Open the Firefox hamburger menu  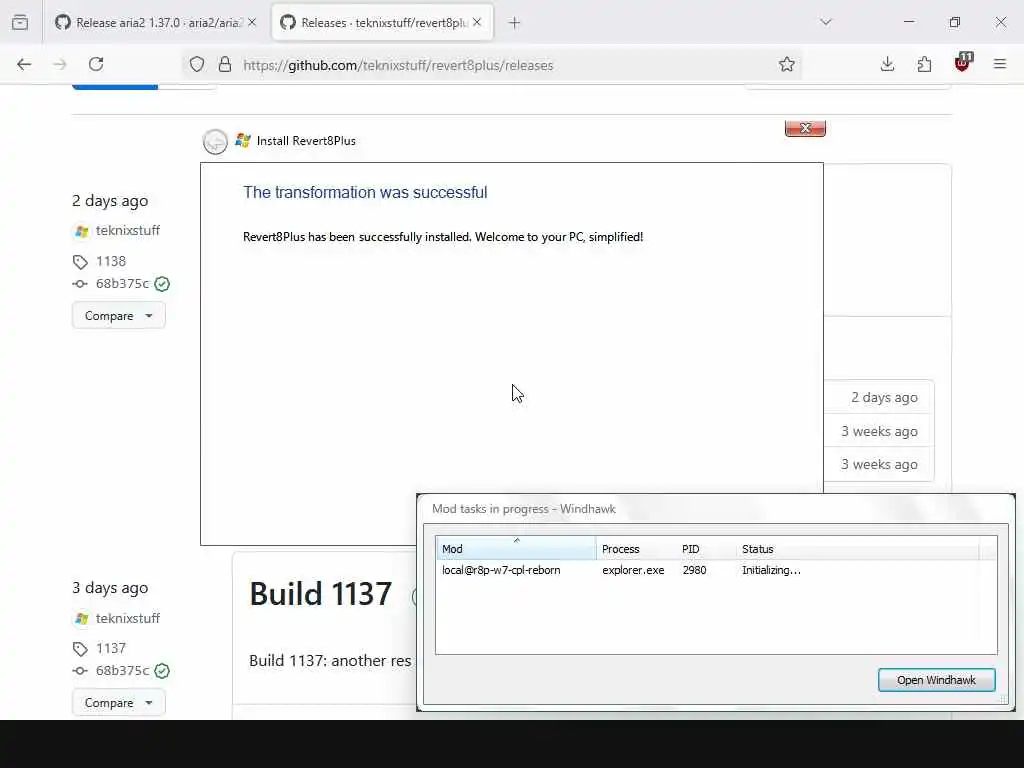1000,64
